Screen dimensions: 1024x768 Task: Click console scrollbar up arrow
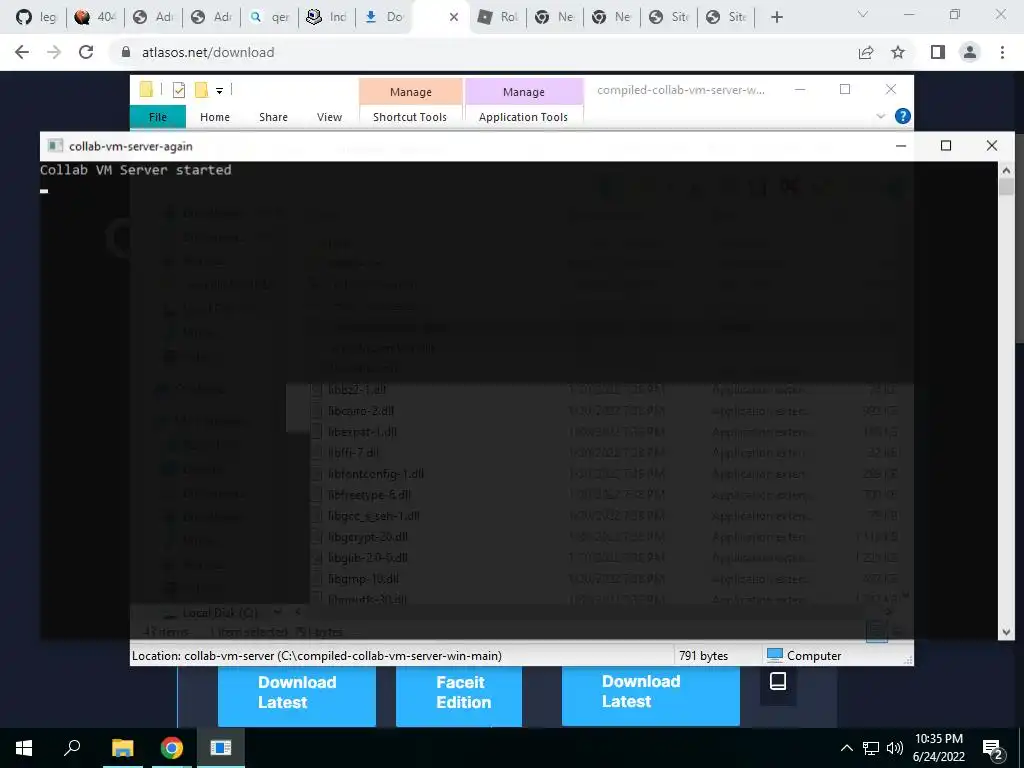click(1006, 170)
